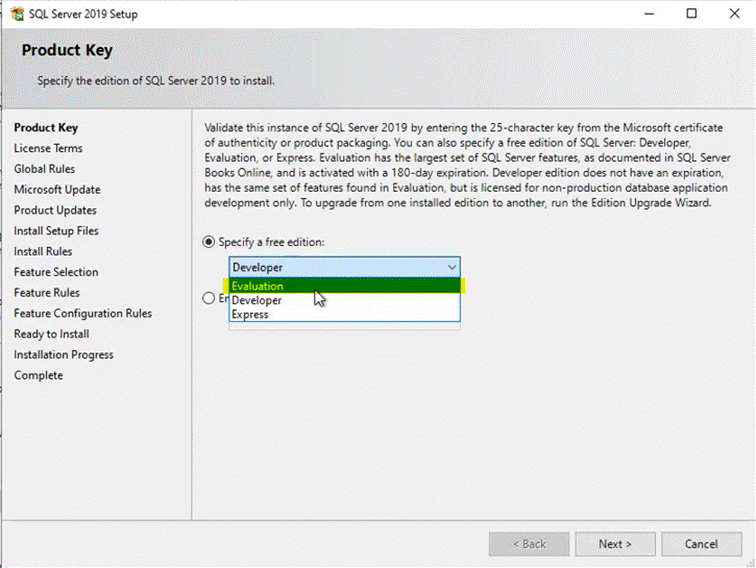The image size is (756, 568).
Task: Click the Product Key step in sidebar
Action: pos(46,128)
